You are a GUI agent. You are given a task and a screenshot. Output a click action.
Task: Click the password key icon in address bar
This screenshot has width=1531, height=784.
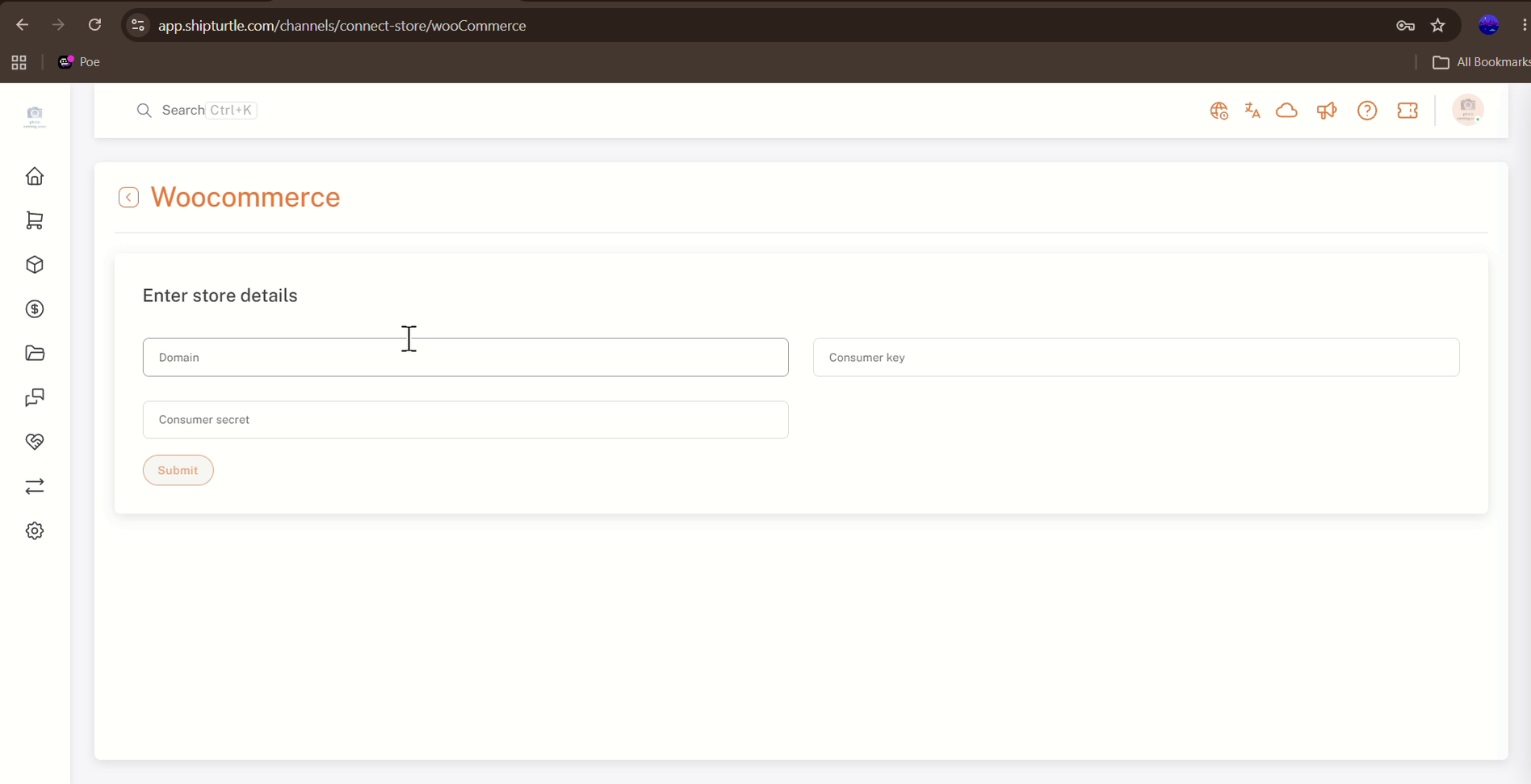(x=1405, y=25)
